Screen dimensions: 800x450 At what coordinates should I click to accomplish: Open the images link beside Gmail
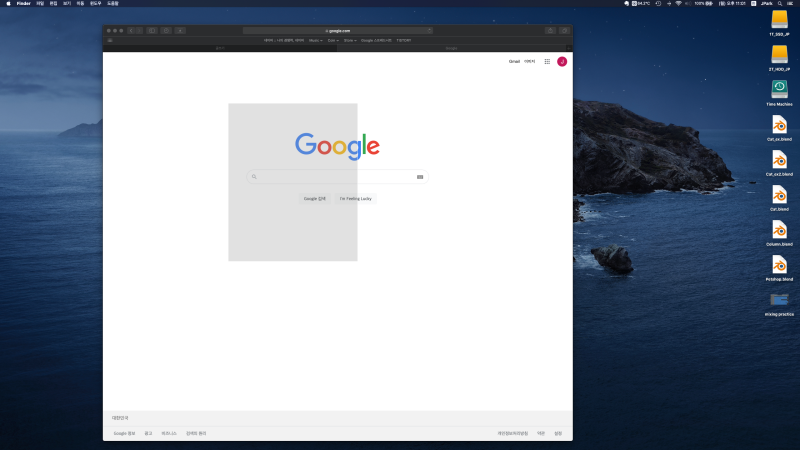pyautogui.click(x=530, y=62)
